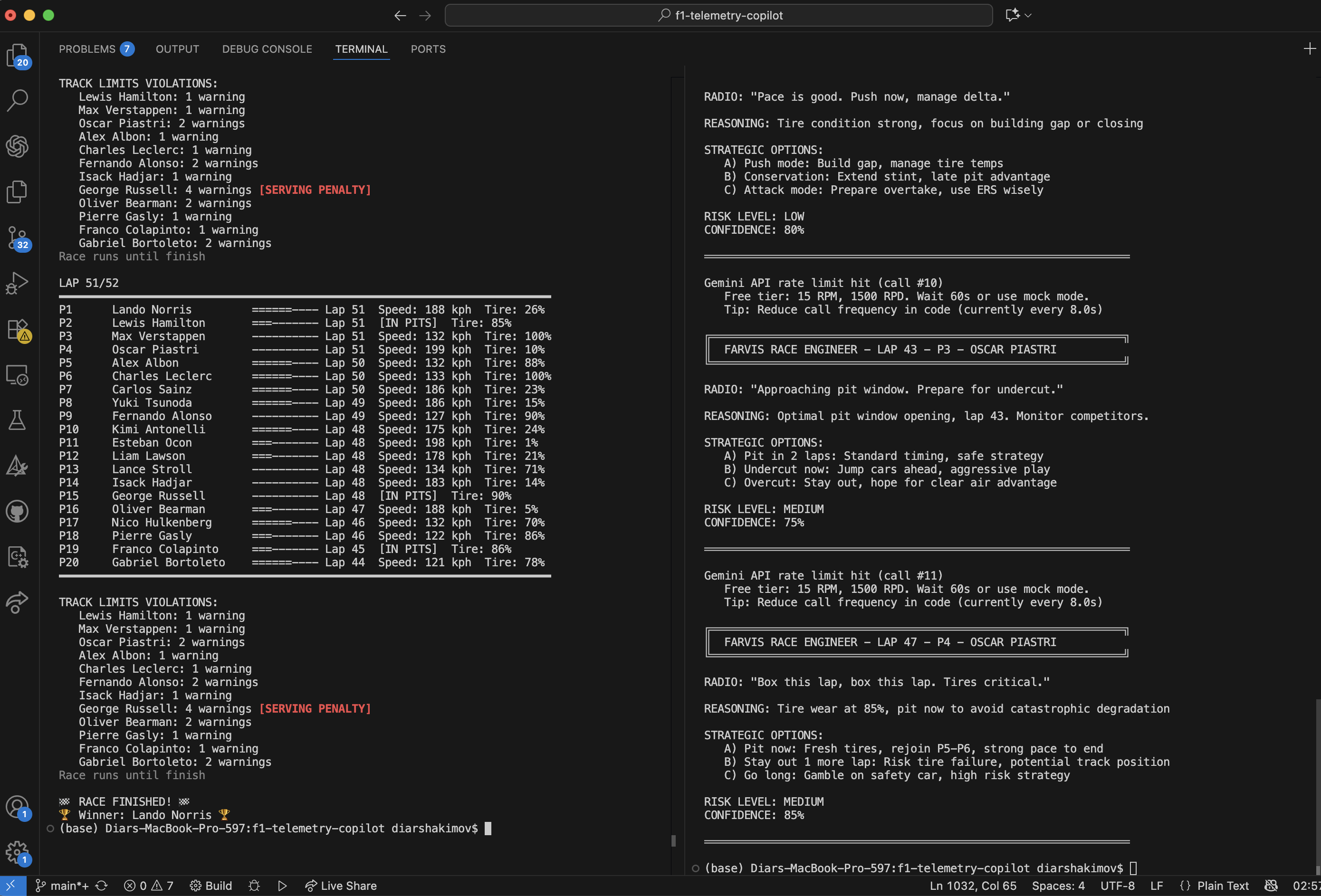Open the main*+ branch picker
The height and width of the screenshot is (896, 1321).
(x=63, y=885)
